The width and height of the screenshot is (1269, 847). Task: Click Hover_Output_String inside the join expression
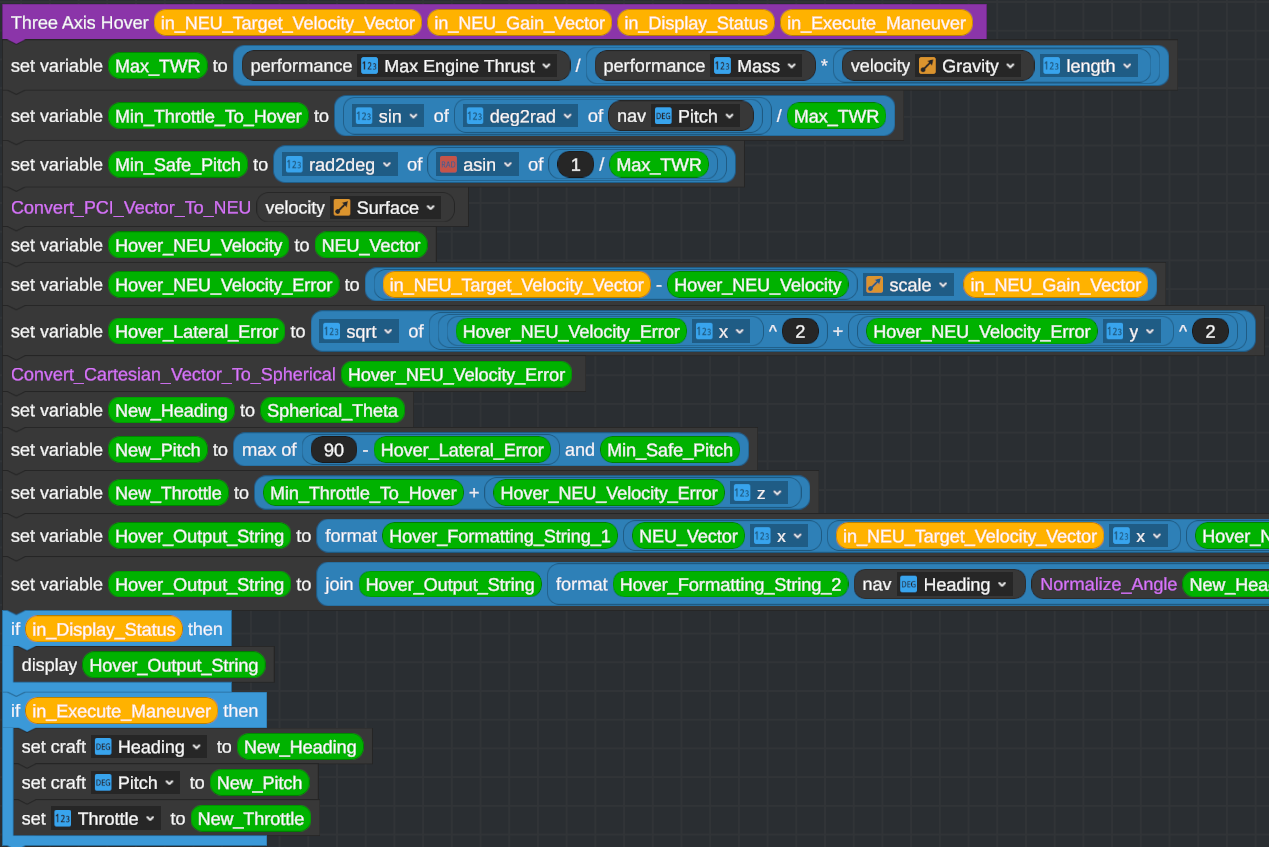[448, 584]
